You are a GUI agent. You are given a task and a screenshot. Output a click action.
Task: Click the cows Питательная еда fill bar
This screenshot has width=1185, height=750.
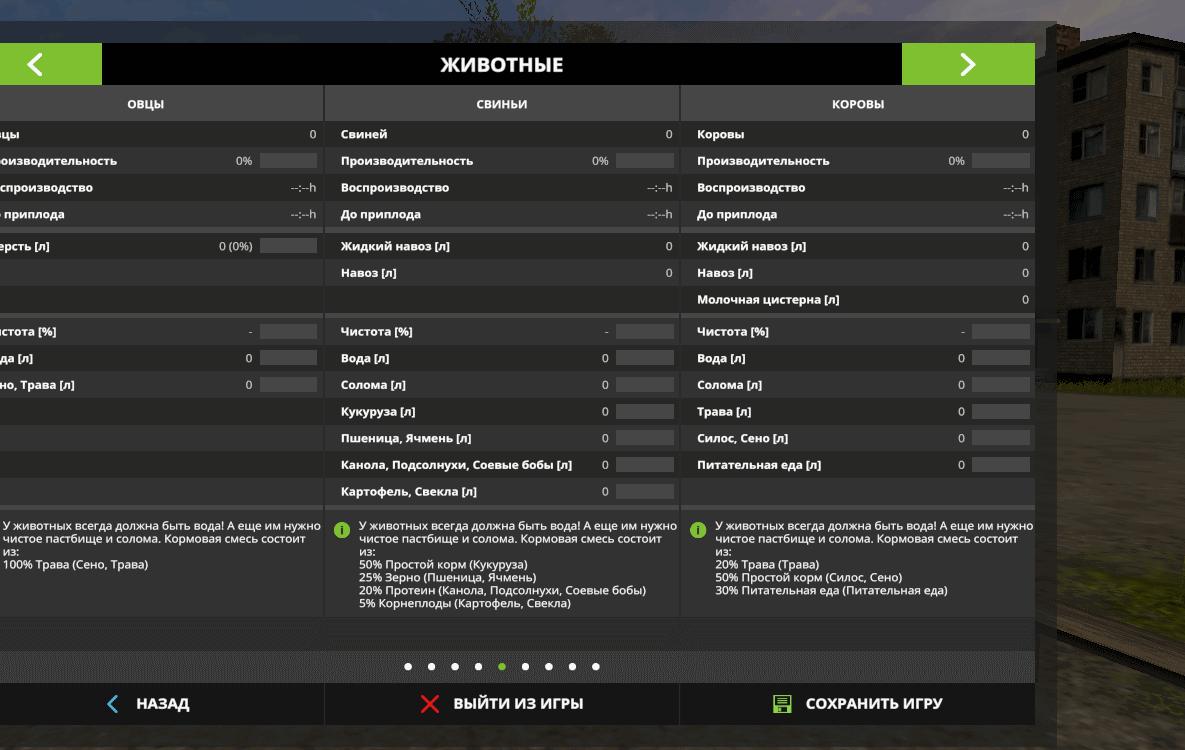click(1000, 464)
